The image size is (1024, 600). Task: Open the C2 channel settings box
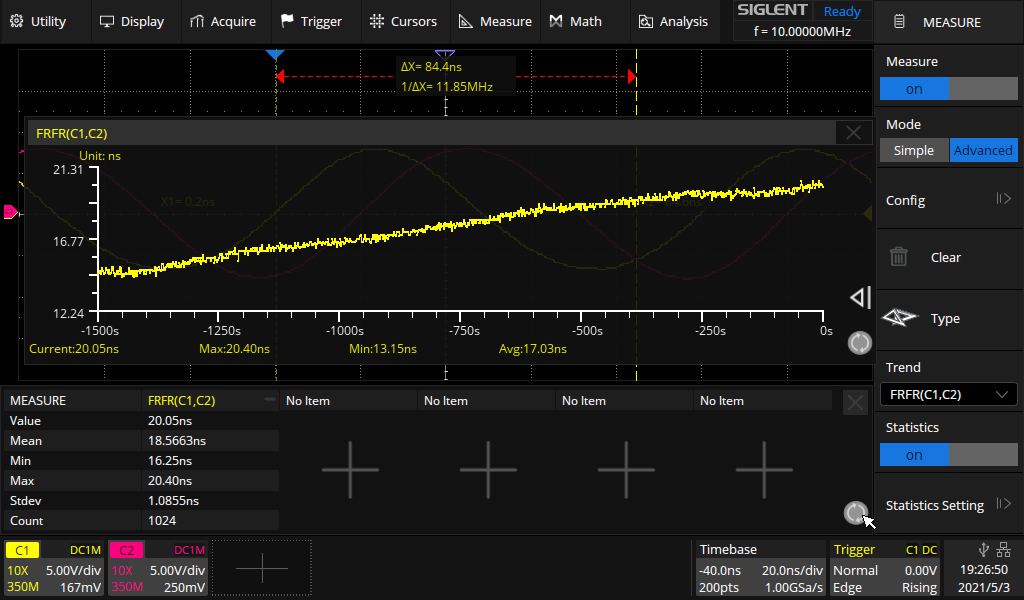click(158, 569)
